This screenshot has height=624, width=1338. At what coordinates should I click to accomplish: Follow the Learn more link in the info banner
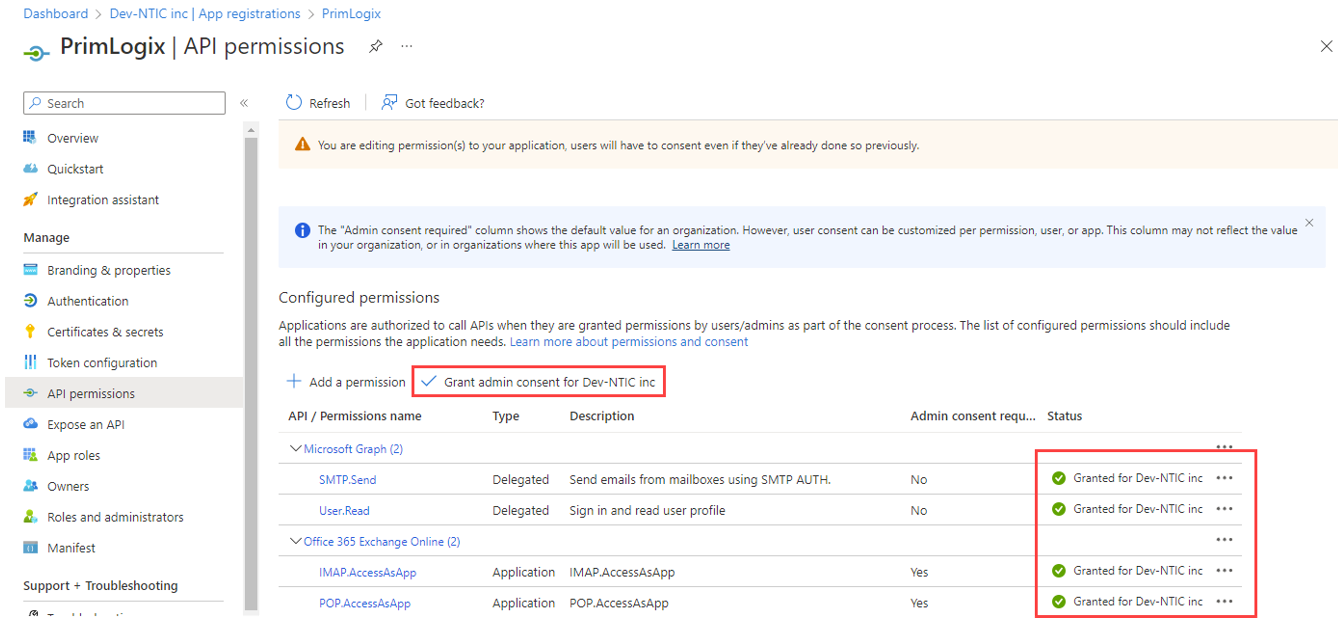(701, 245)
